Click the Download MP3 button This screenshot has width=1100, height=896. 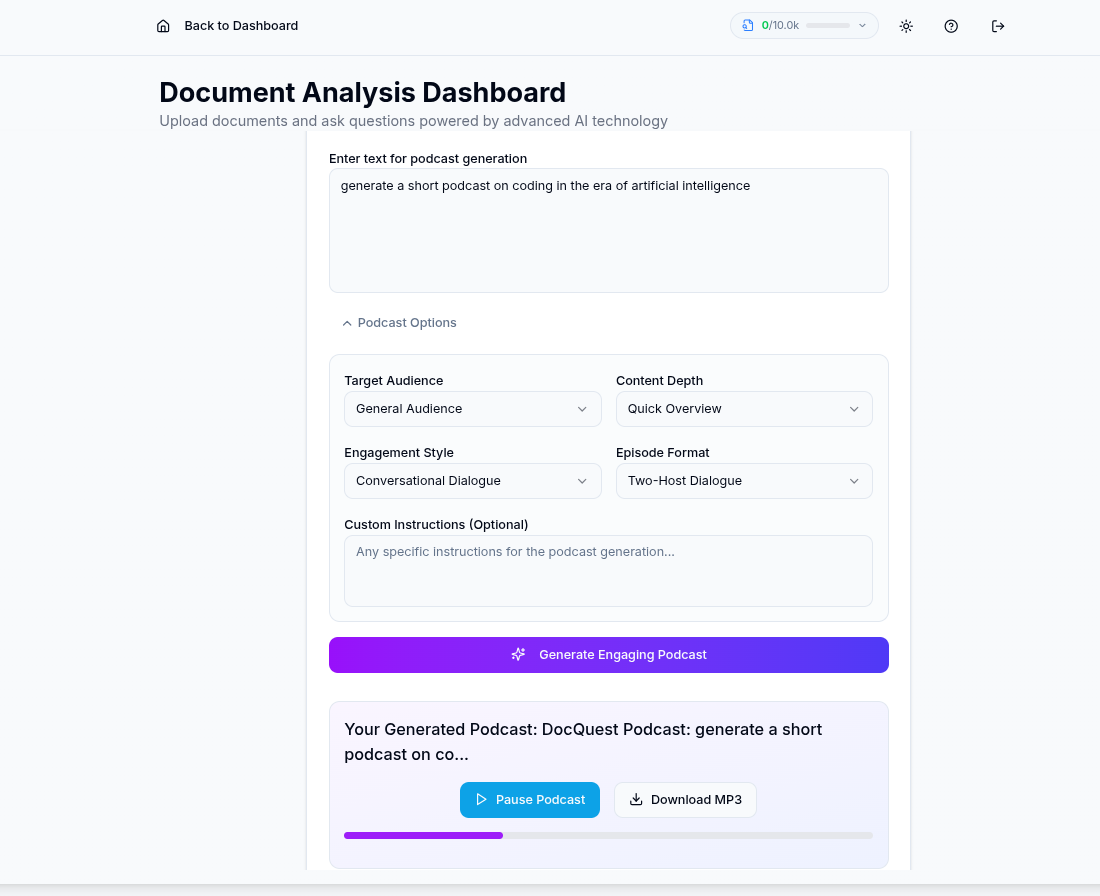[685, 800]
